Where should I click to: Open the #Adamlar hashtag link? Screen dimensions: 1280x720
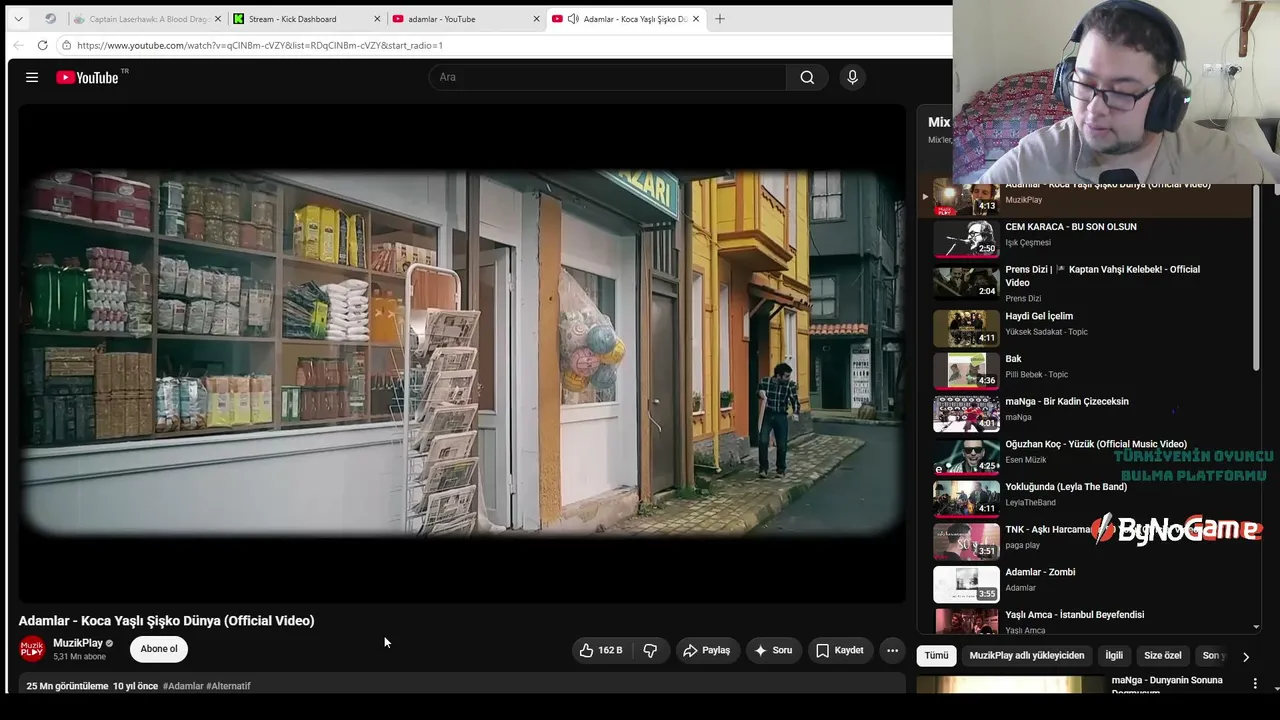(x=183, y=686)
